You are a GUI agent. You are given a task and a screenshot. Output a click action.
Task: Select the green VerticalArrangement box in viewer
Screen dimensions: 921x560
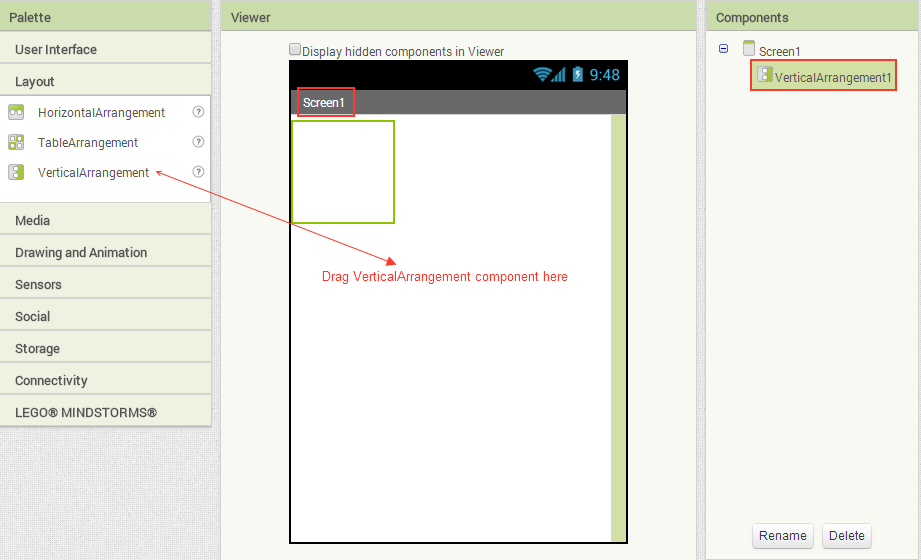coord(343,172)
